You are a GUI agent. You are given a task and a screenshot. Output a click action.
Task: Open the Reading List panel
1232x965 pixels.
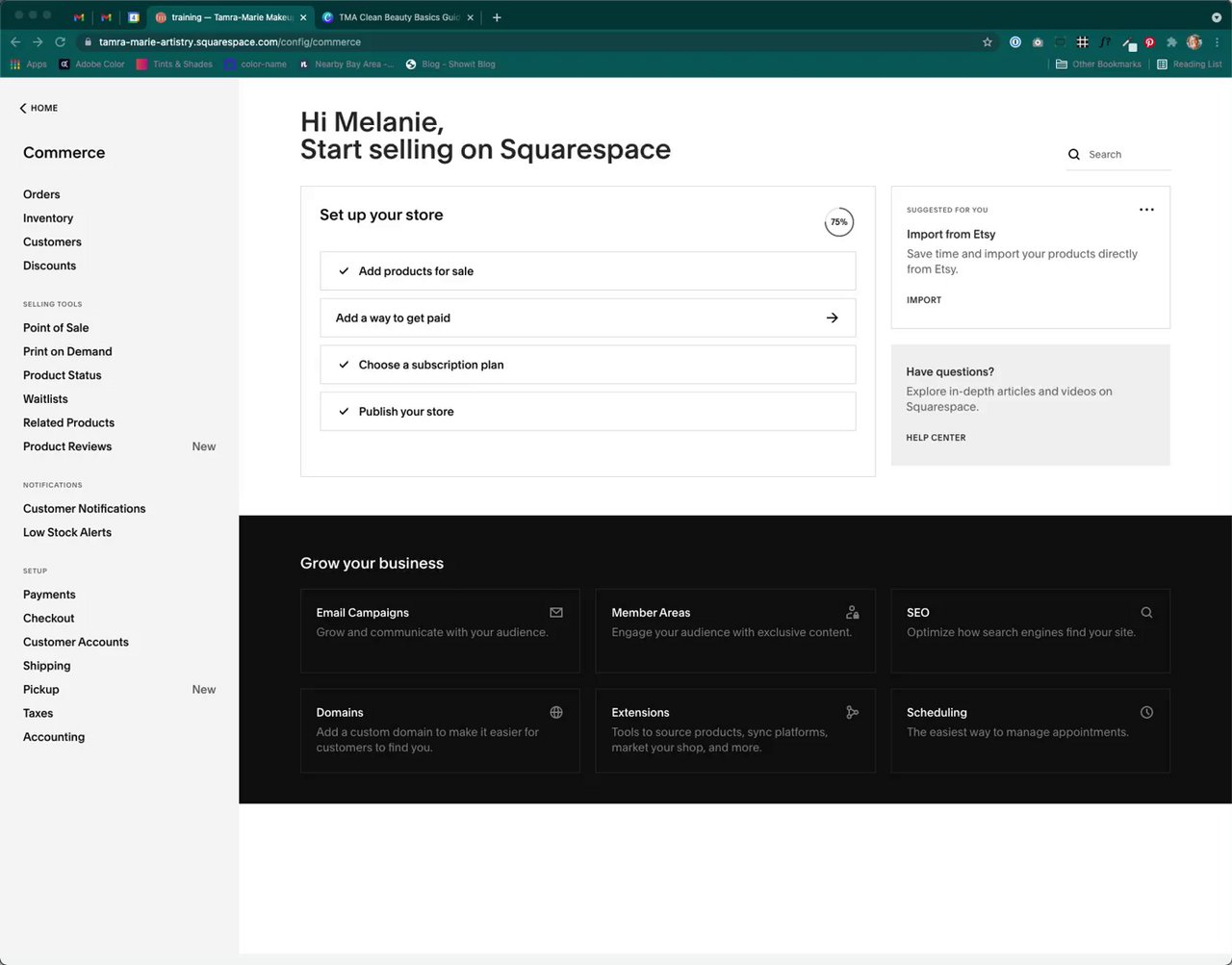pyautogui.click(x=1190, y=64)
